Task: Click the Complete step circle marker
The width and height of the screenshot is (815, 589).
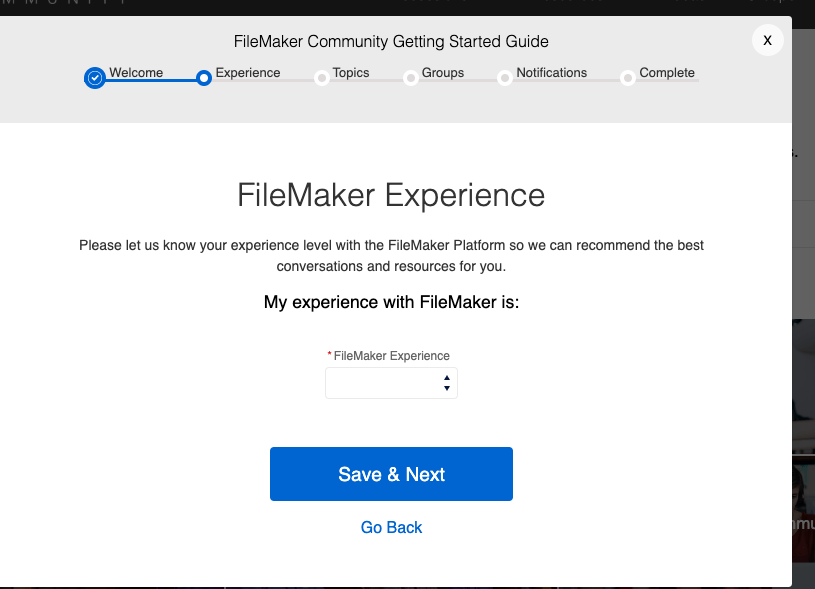Action: [x=627, y=78]
